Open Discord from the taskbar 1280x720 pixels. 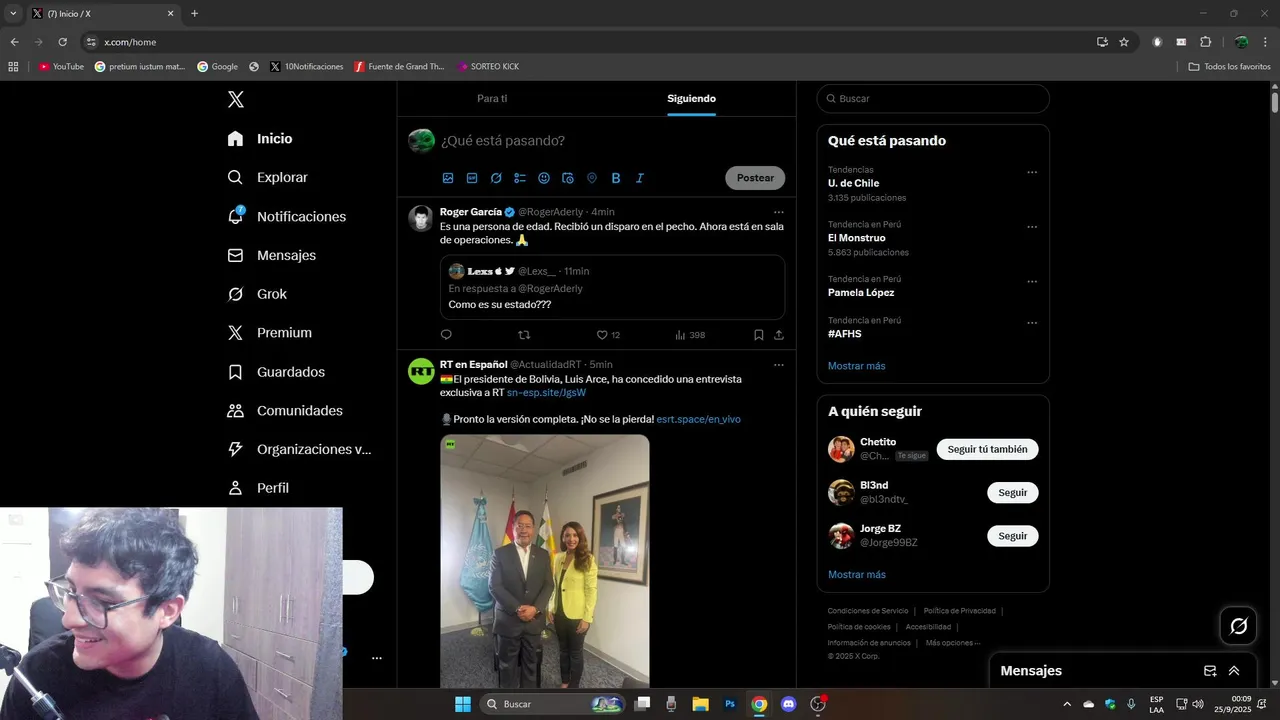coord(788,704)
